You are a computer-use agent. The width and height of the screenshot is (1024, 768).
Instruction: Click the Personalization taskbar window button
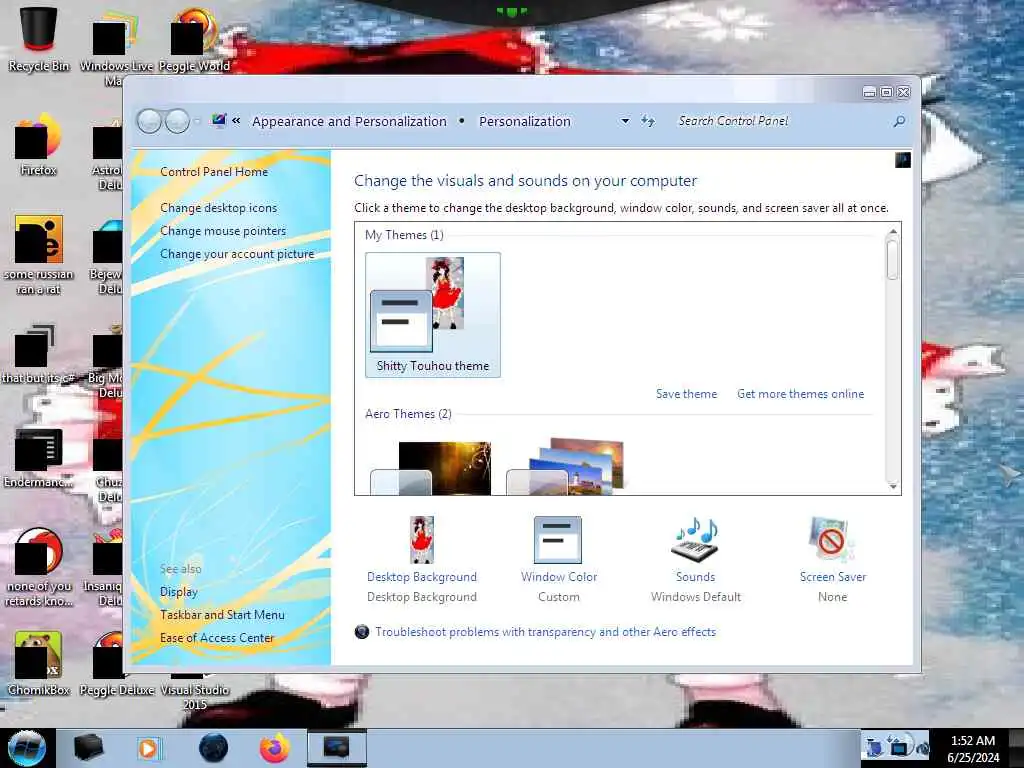pos(337,748)
